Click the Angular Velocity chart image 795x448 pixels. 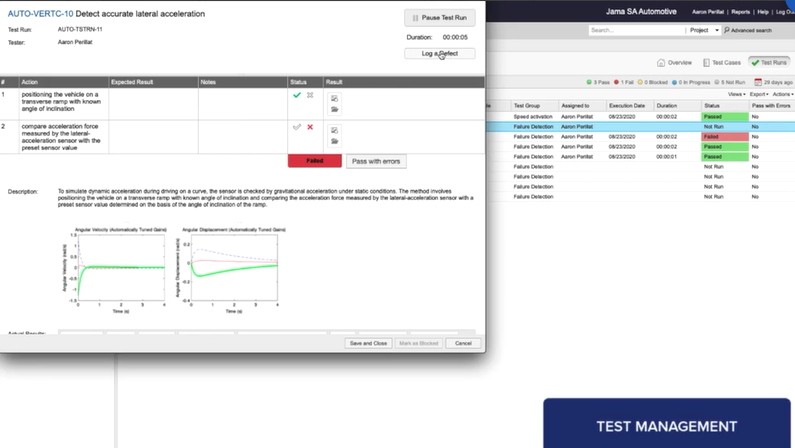[114, 270]
